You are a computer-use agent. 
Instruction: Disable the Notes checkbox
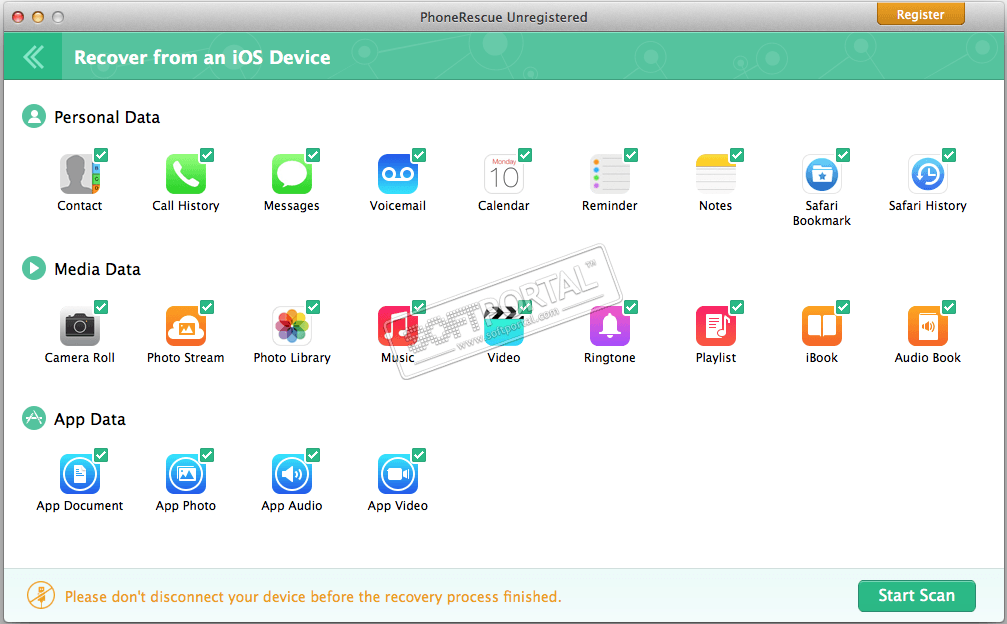click(x=737, y=155)
